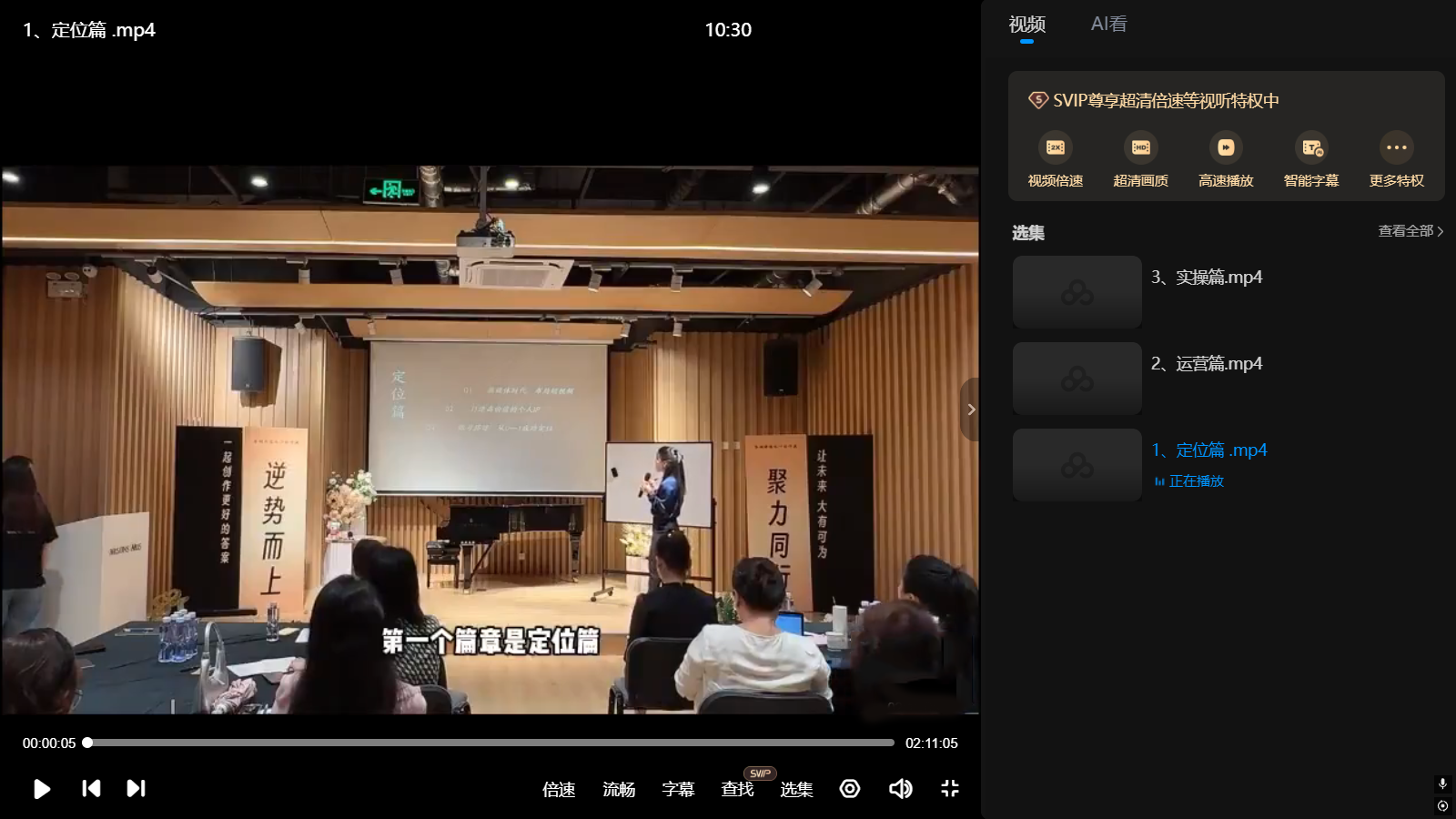Exit fullscreen mode
Image resolution: width=1456 pixels, height=819 pixels.
click(950, 788)
